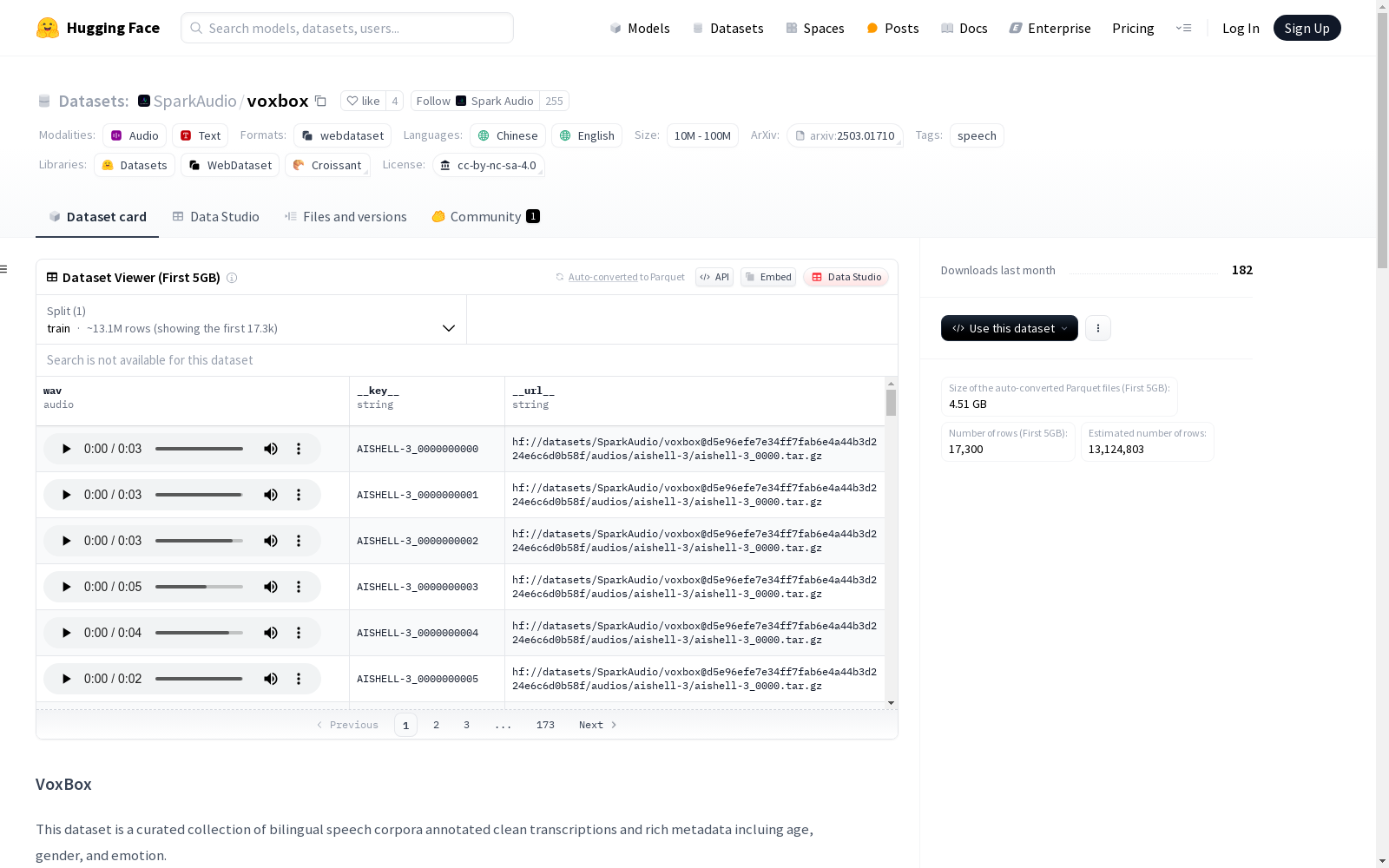Open the API button in Dataset Viewer
The width and height of the screenshot is (1389, 868).
point(714,277)
